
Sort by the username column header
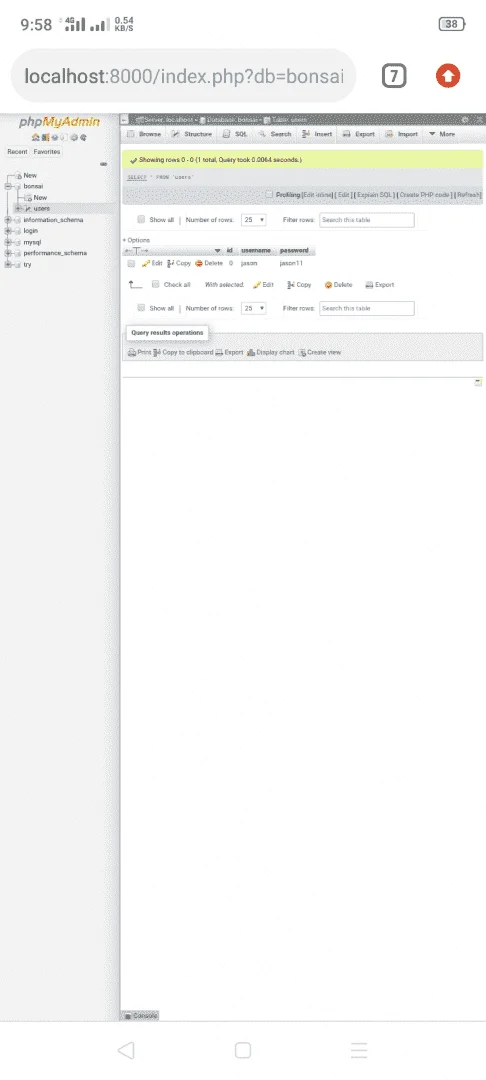255,251
